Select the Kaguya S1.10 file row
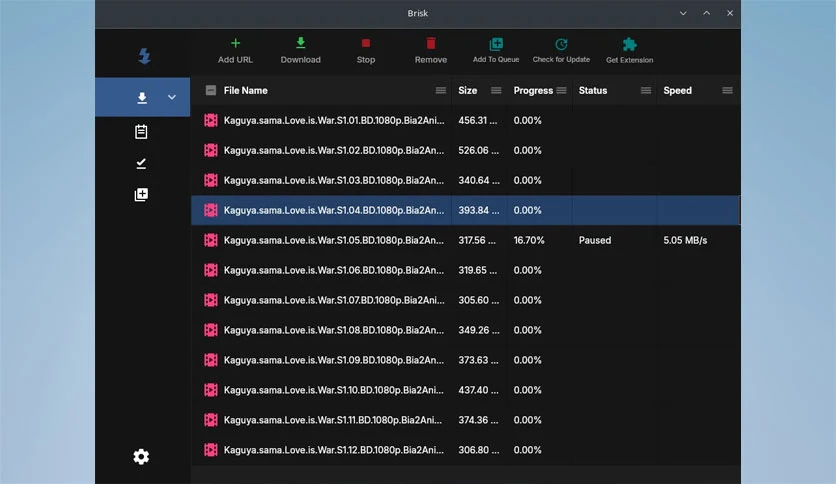836x484 pixels. (x=465, y=390)
